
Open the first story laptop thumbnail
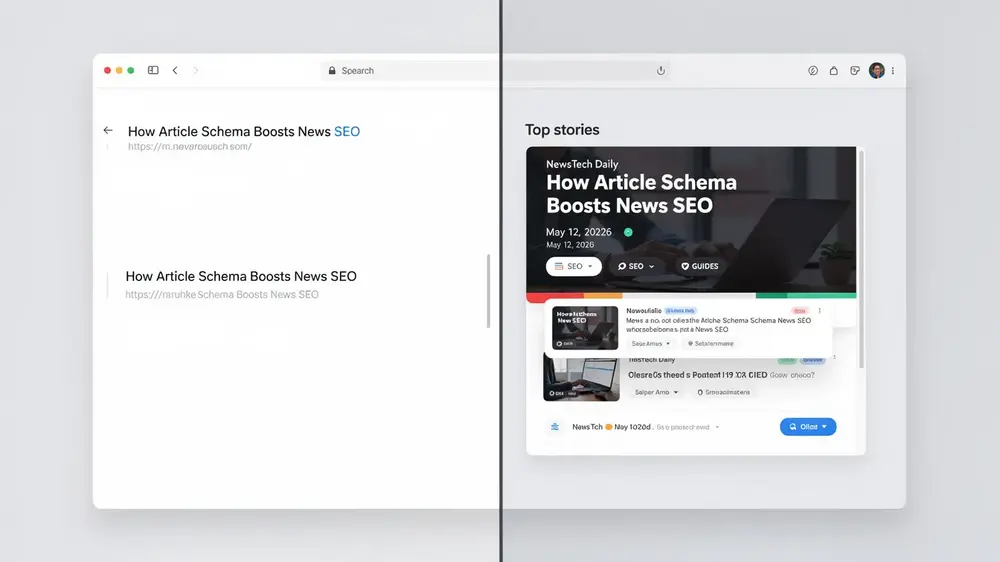point(585,328)
